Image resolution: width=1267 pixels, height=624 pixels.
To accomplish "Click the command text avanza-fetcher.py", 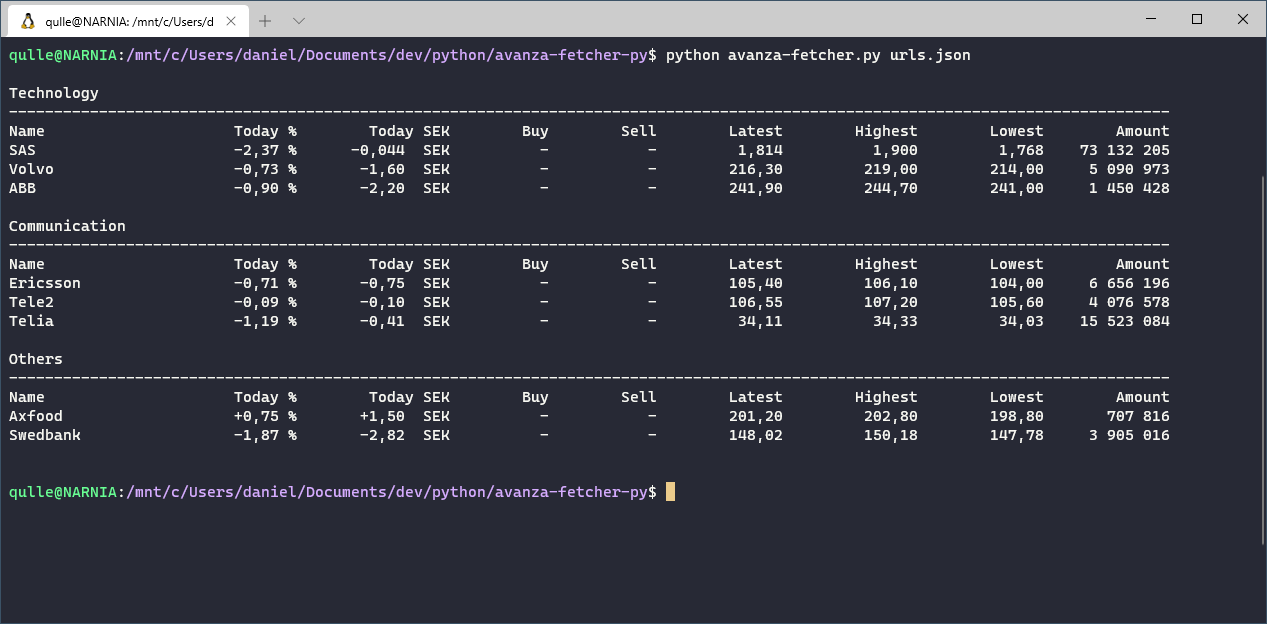I will [x=805, y=55].
